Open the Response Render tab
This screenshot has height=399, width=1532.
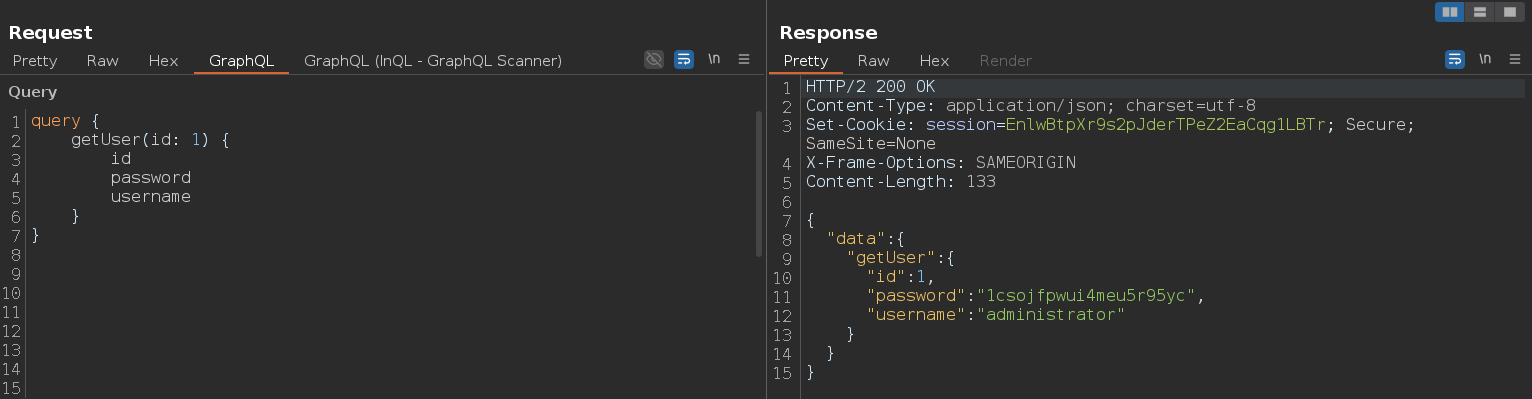[1005, 61]
